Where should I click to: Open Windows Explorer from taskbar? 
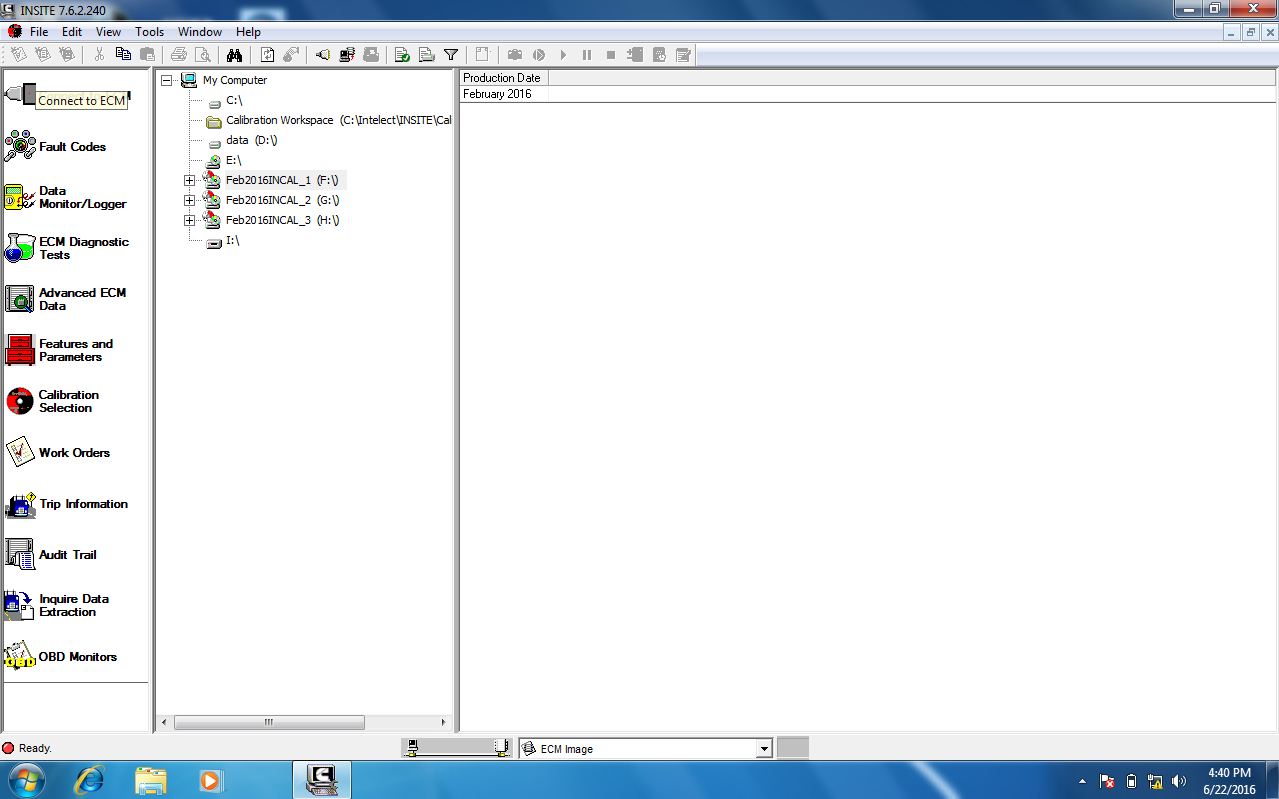[150, 780]
